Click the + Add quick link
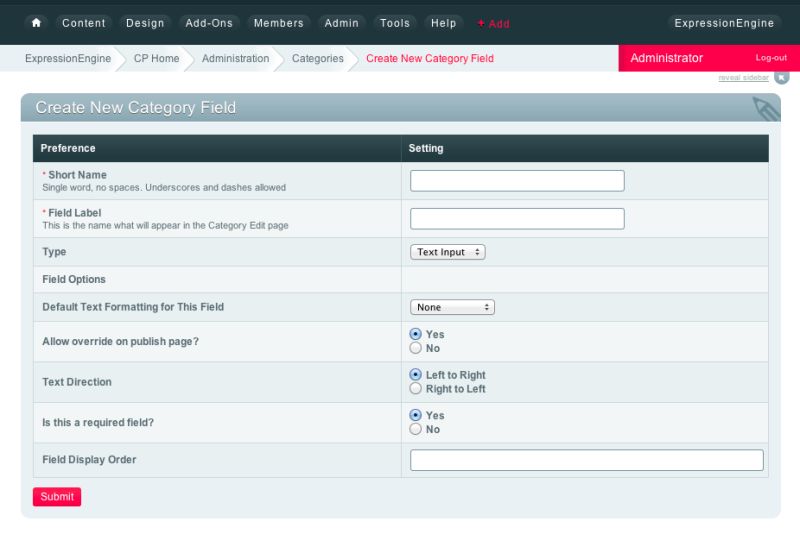 tap(493, 23)
